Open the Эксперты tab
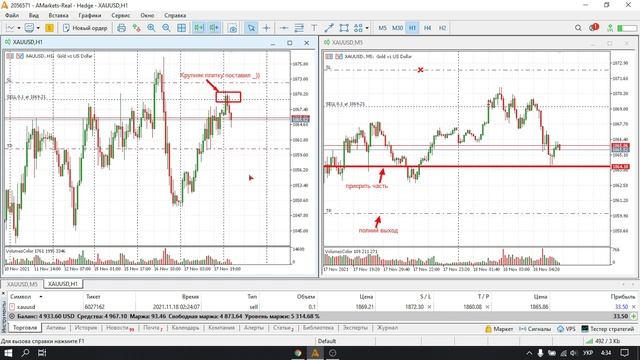 pyautogui.click(x=355, y=328)
